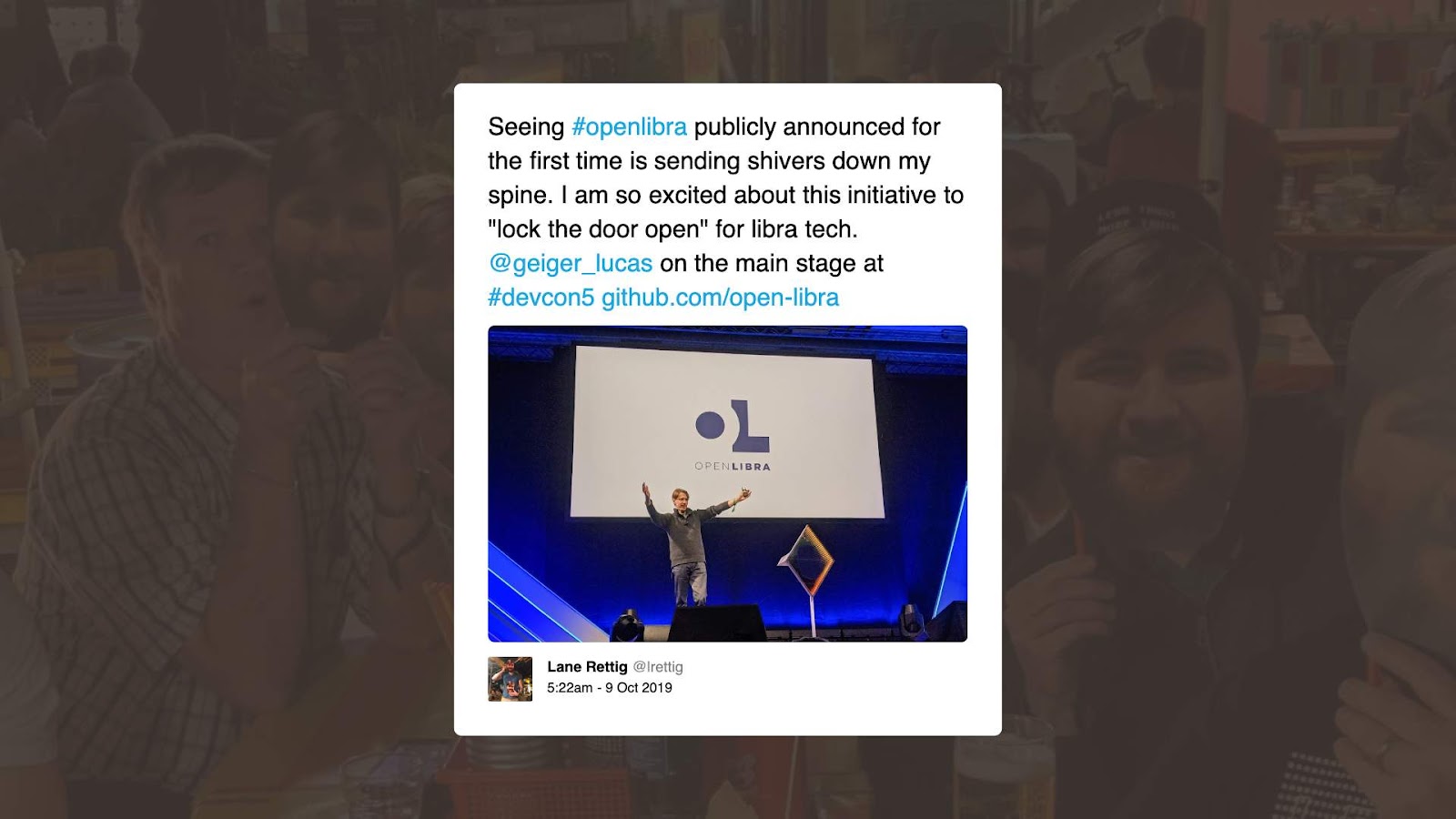Follow the github.com/open-libra link

coord(720,298)
